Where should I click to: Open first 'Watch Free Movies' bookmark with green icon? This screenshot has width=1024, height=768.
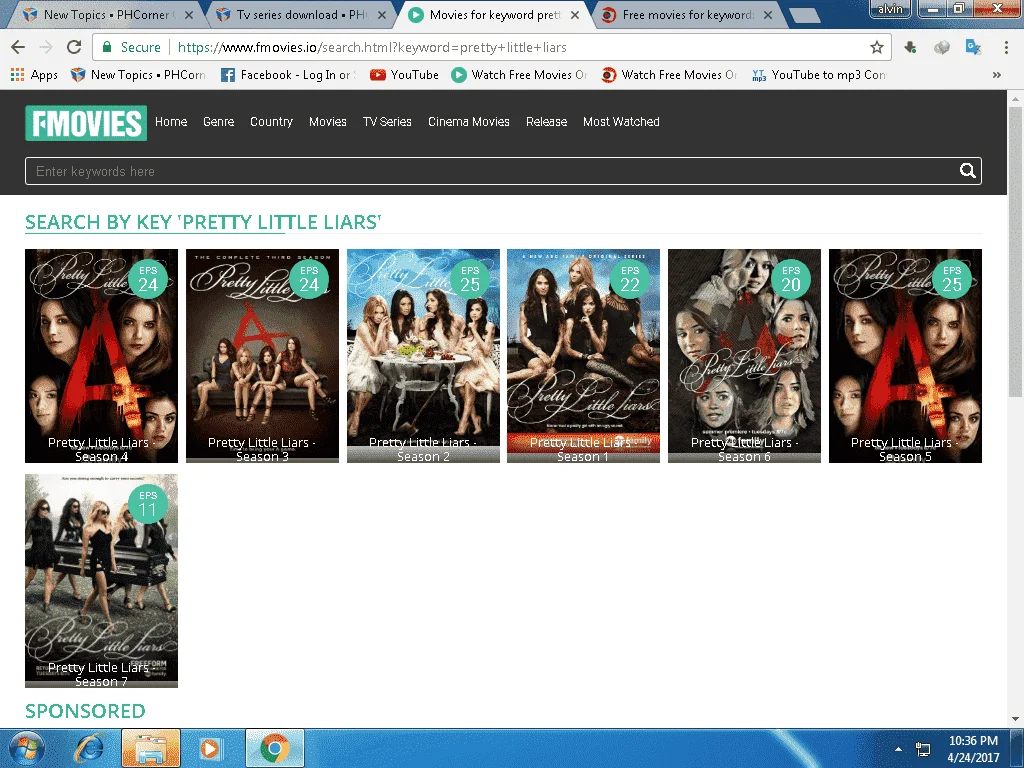[519, 74]
